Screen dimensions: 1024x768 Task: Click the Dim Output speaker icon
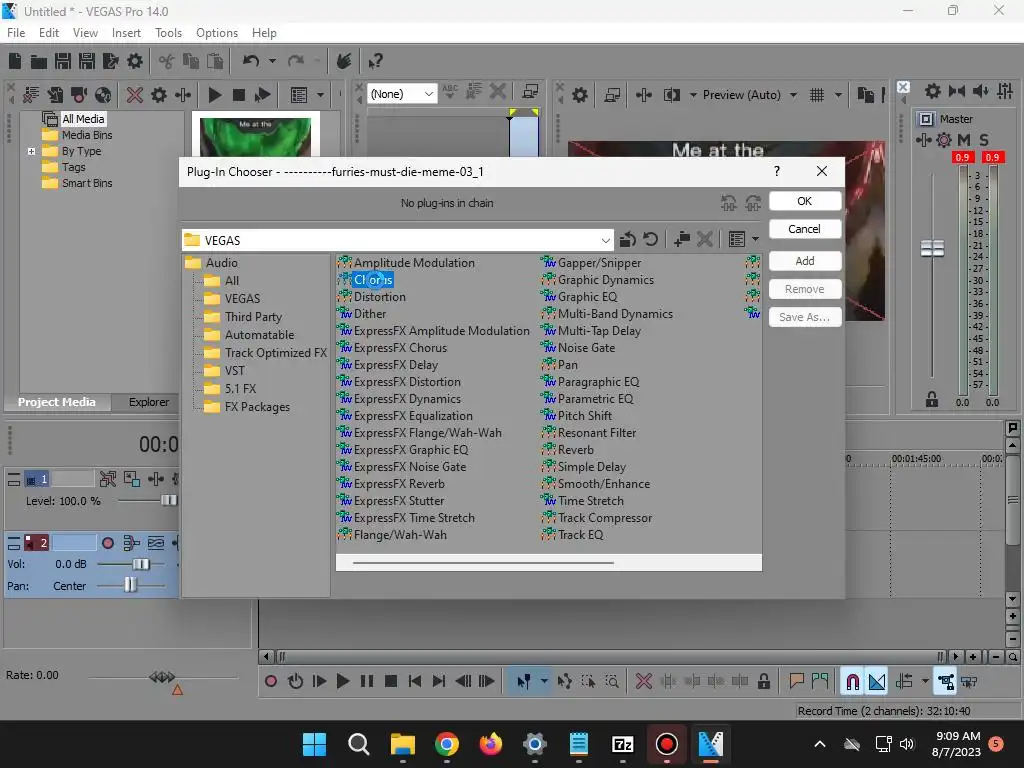[x=980, y=91]
